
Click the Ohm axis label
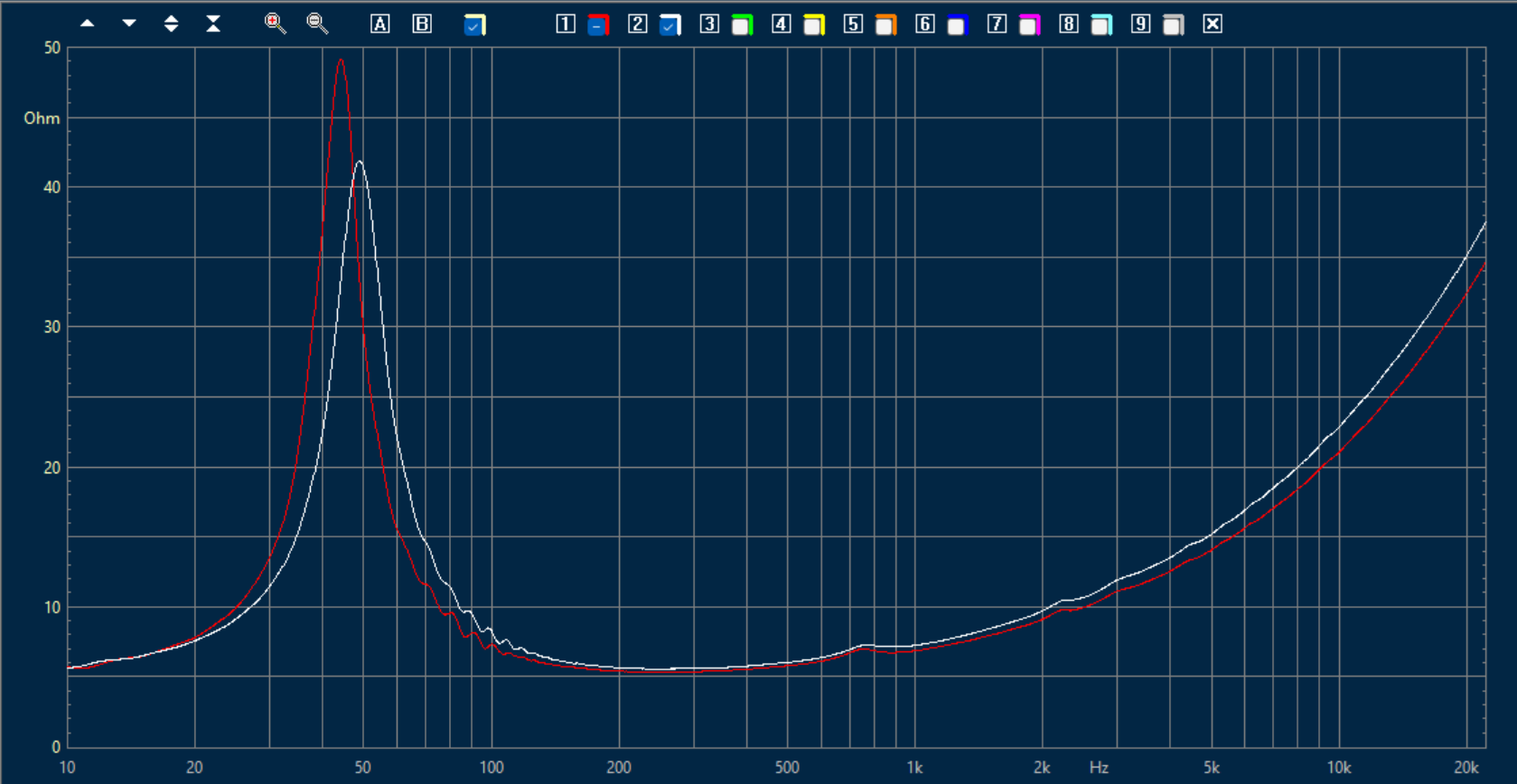pyautogui.click(x=42, y=118)
